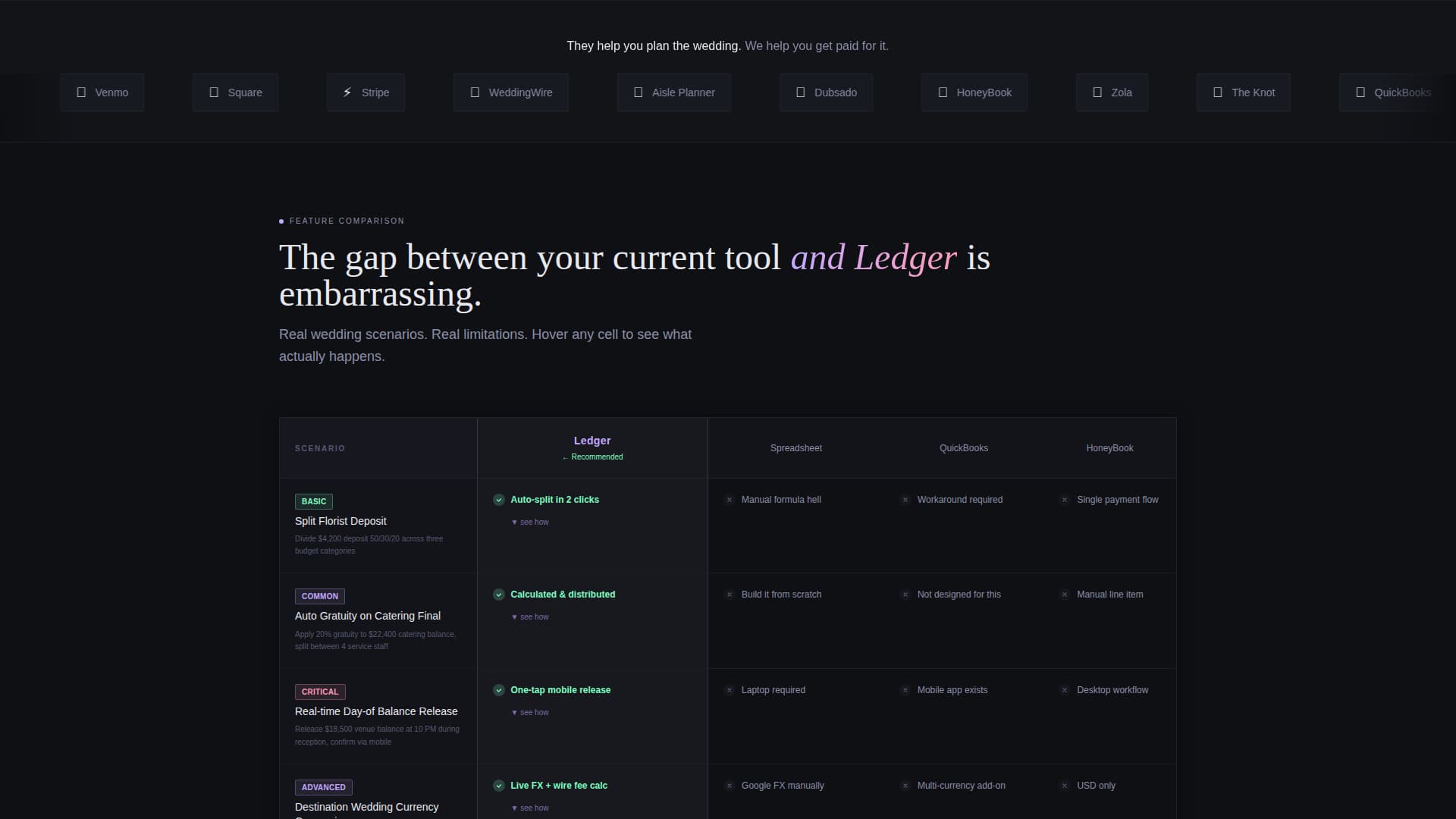The width and height of the screenshot is (1456, 819).
Task: Click the Dubsado logo icon
Action: pyautogui.click(x=800, y=93)
